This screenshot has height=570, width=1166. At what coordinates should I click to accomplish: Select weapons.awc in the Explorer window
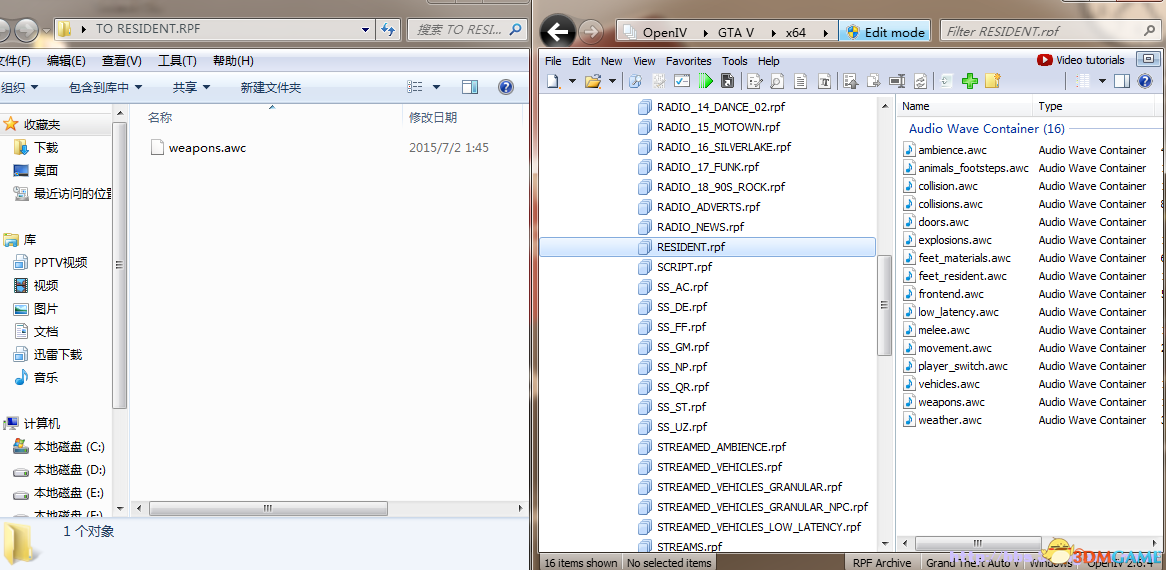198,148
